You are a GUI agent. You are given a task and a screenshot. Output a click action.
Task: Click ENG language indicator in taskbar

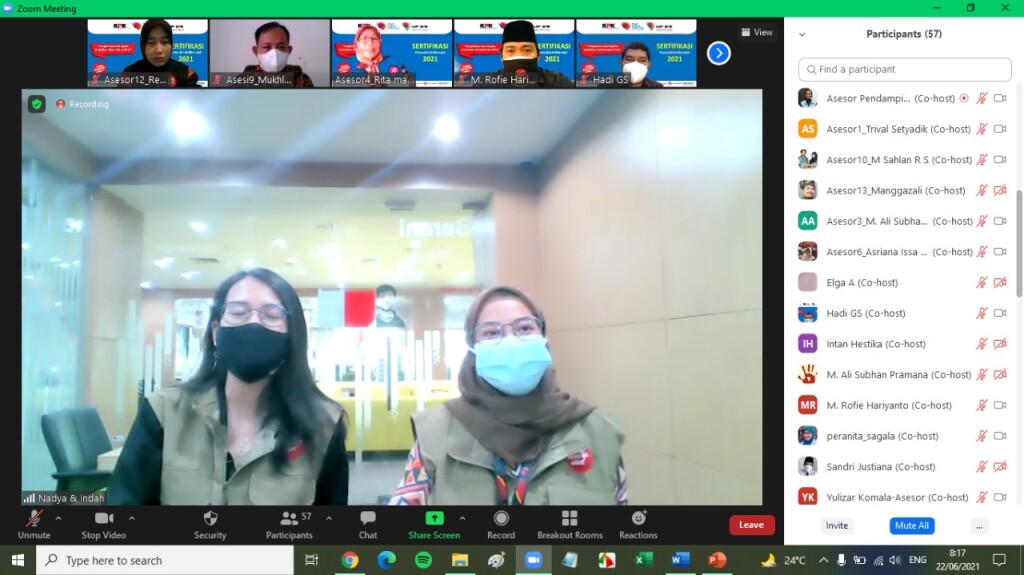coord(918,560)
